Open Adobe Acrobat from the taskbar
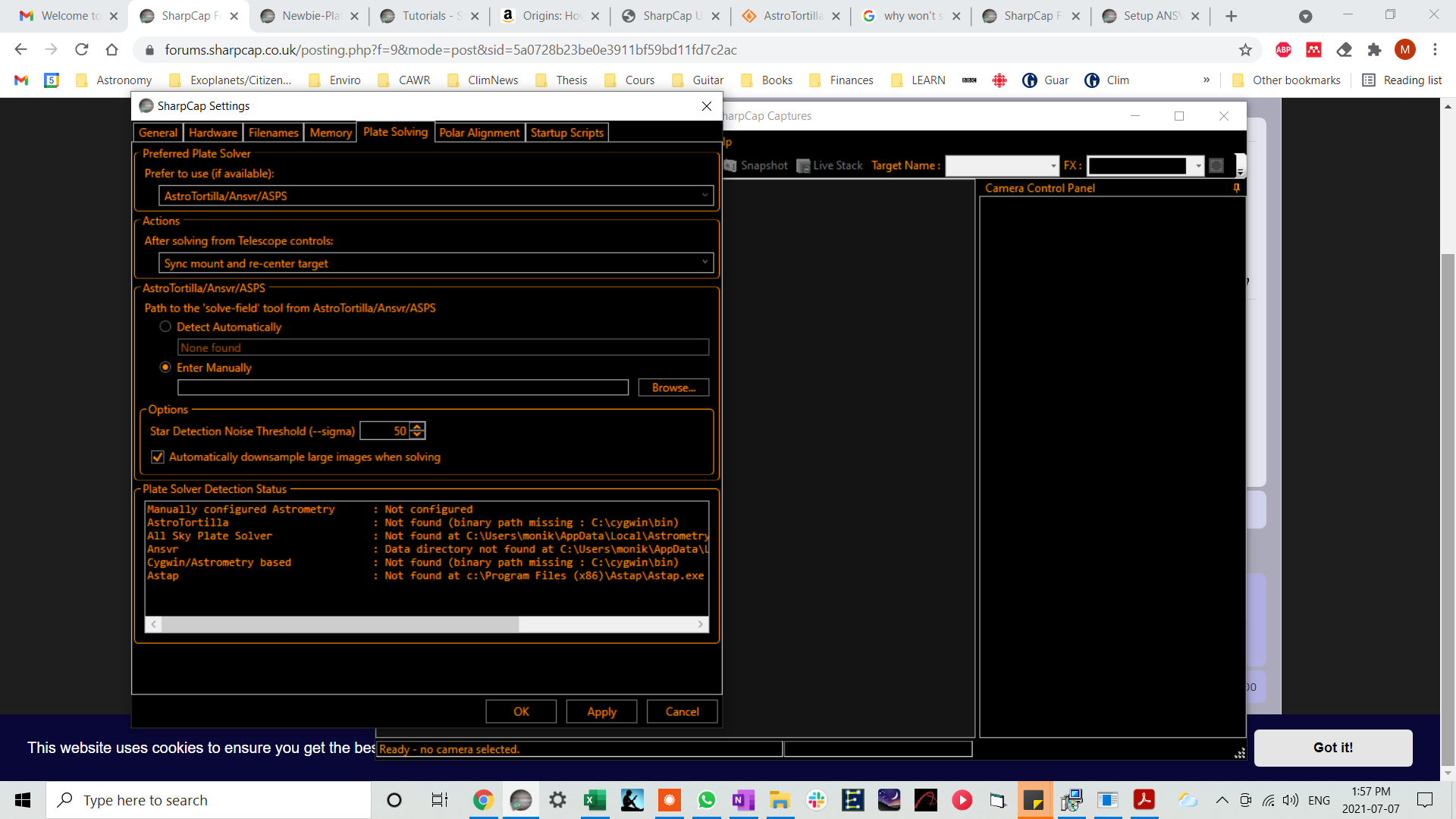The height and width of the screenshot is (819, 1456). [1144, 800]
